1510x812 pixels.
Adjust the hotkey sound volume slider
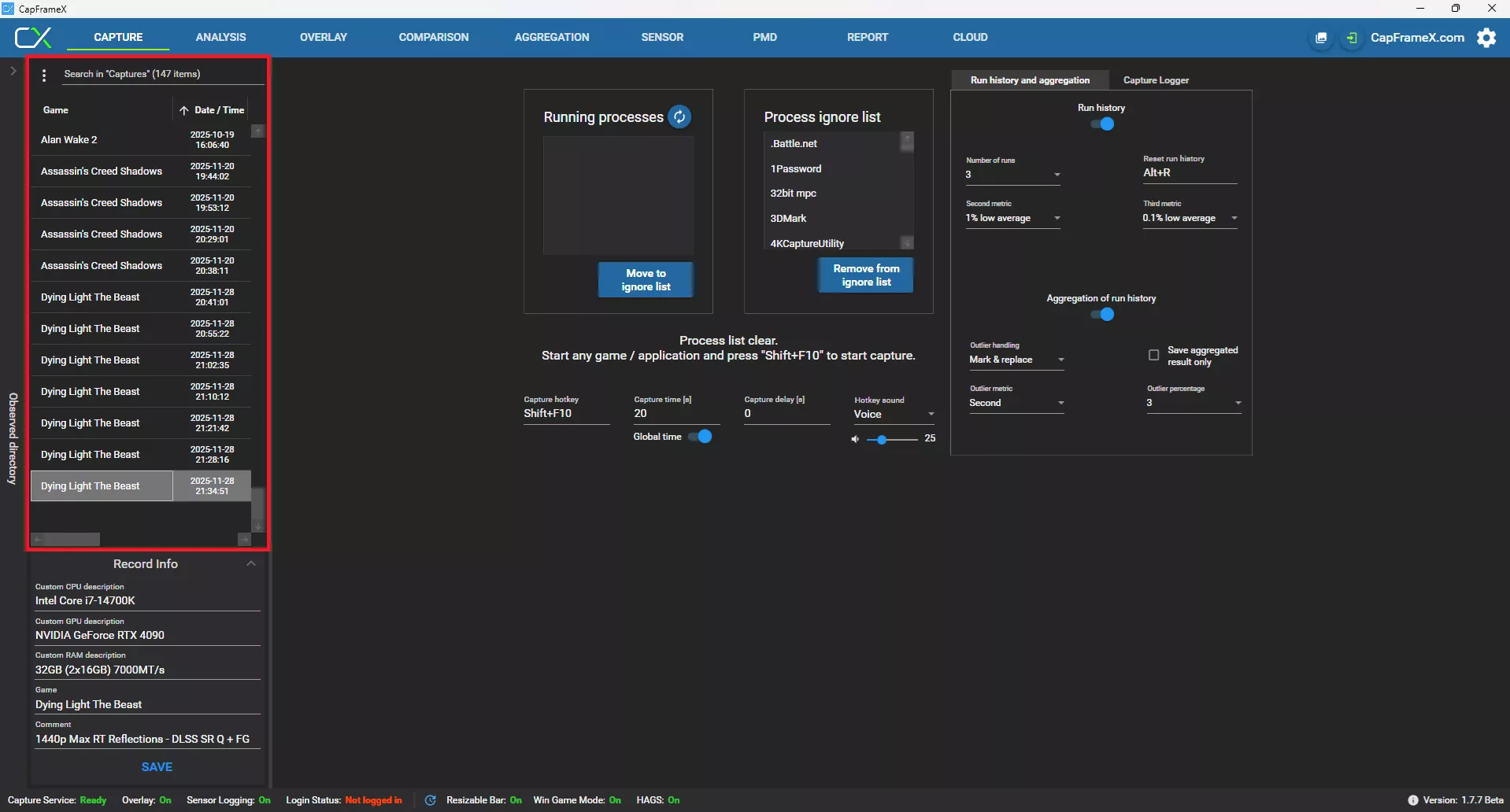883,440
